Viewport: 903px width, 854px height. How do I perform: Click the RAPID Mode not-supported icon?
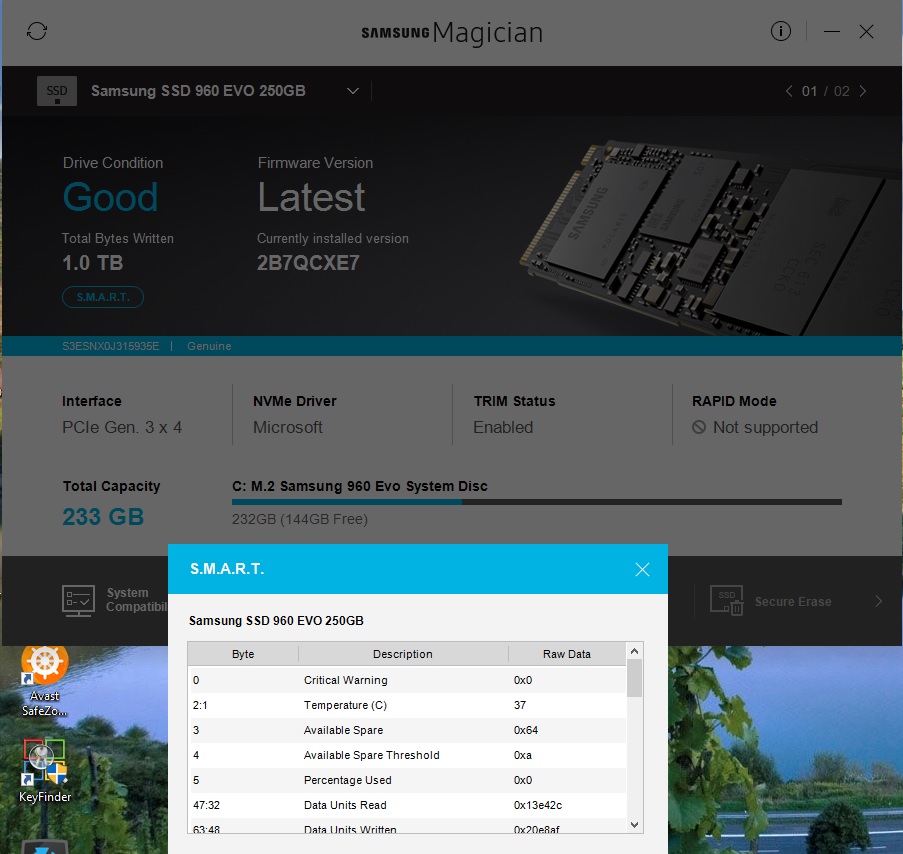(700, 427)
